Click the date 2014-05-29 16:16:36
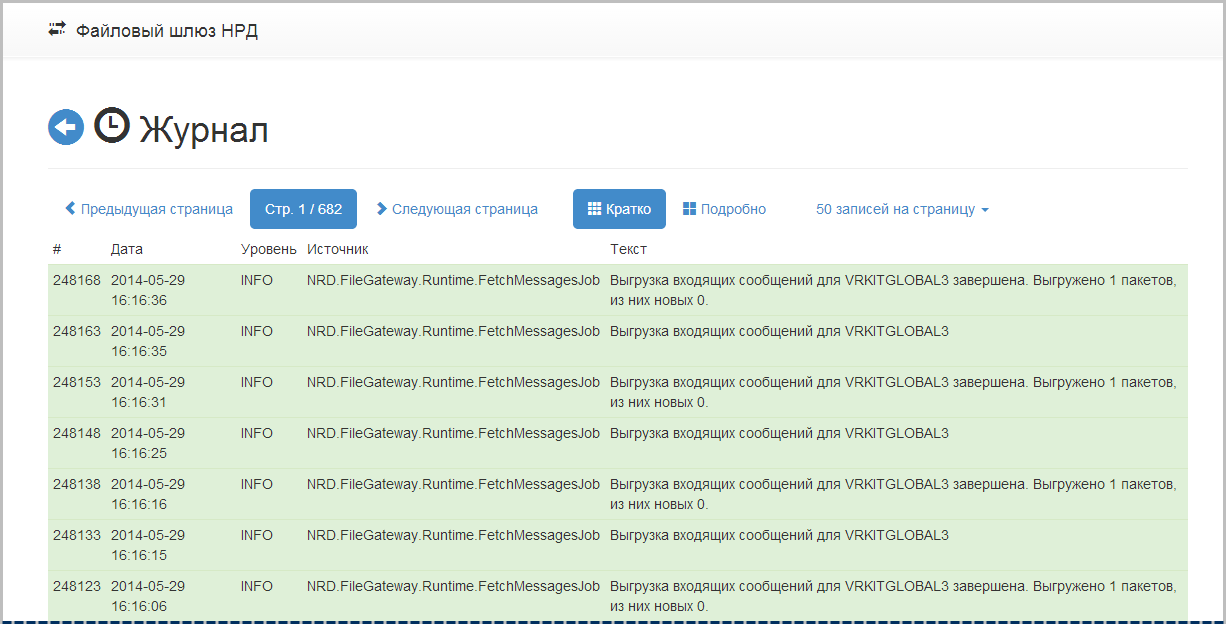The height and width of the screenshot is (624, 1226). click(x=148, y=290)
